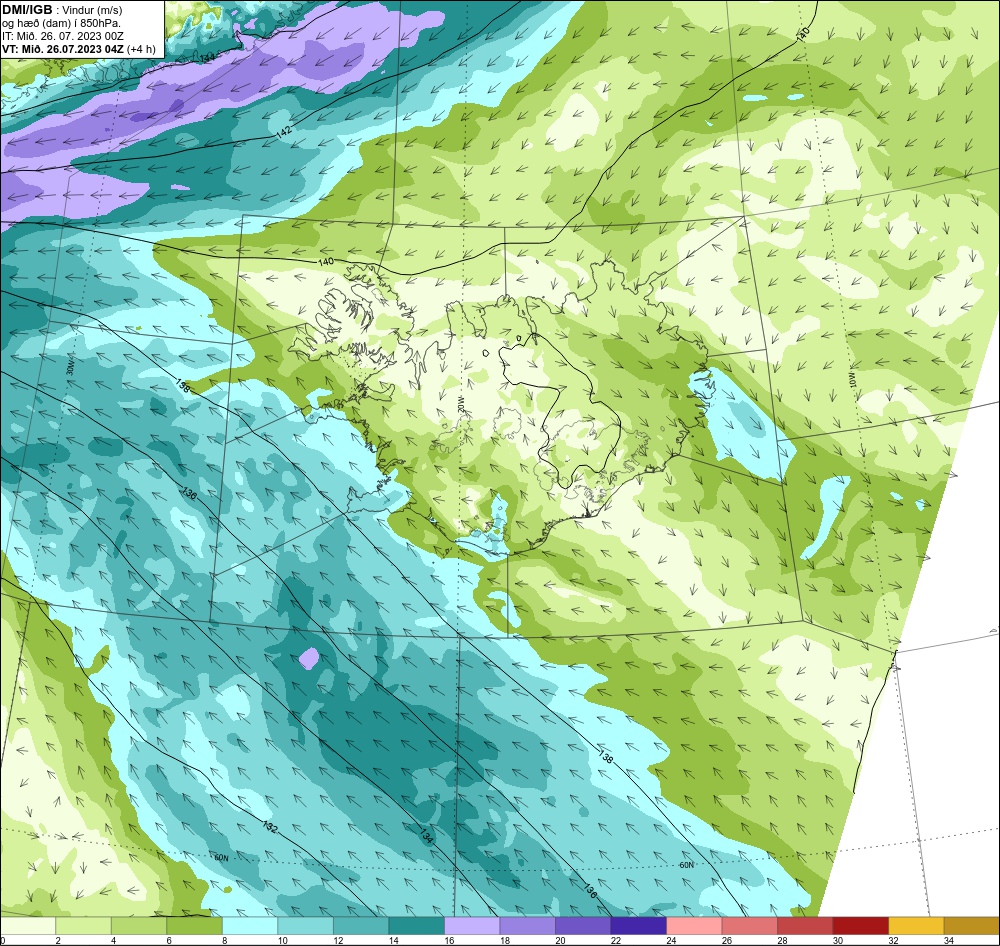Click the '142' contour label
This screenshot has height=946, width=1000.
click(x=284, y=132)
